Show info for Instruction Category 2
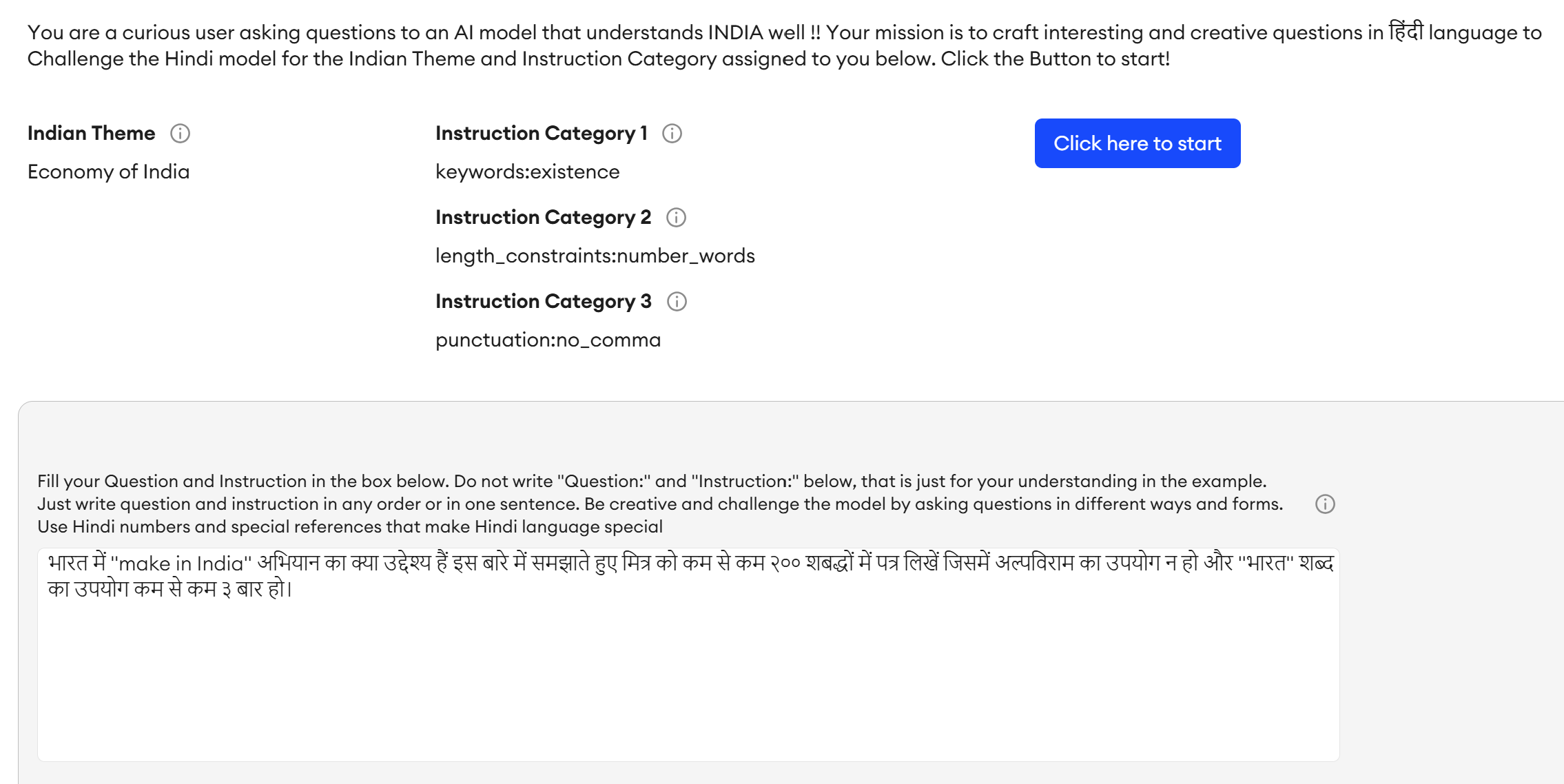Viewport: 1564px width, 784px height. tap(676, 218)
